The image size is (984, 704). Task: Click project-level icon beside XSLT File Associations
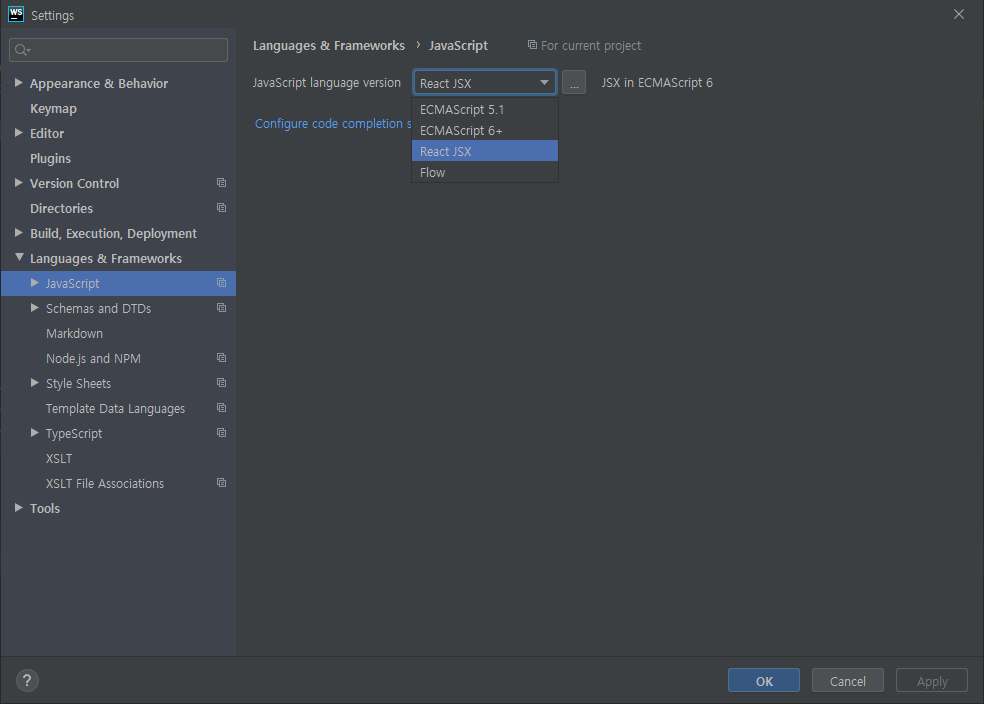[x=222, y=483]
